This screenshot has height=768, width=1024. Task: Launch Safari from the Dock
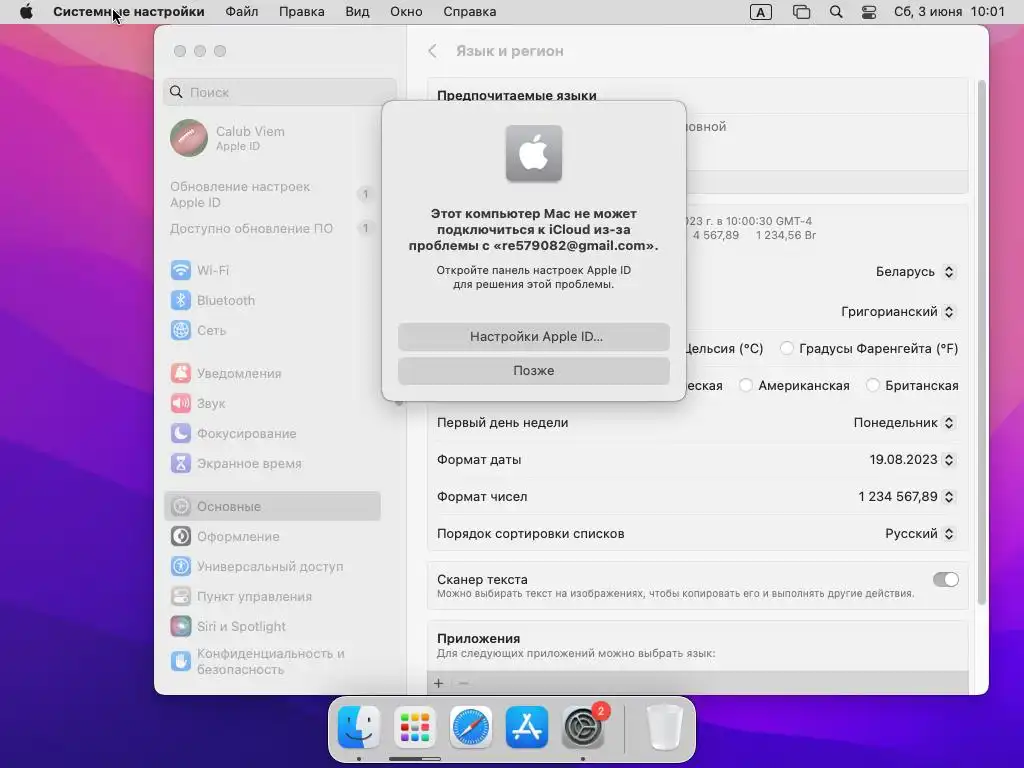[471, 727]
